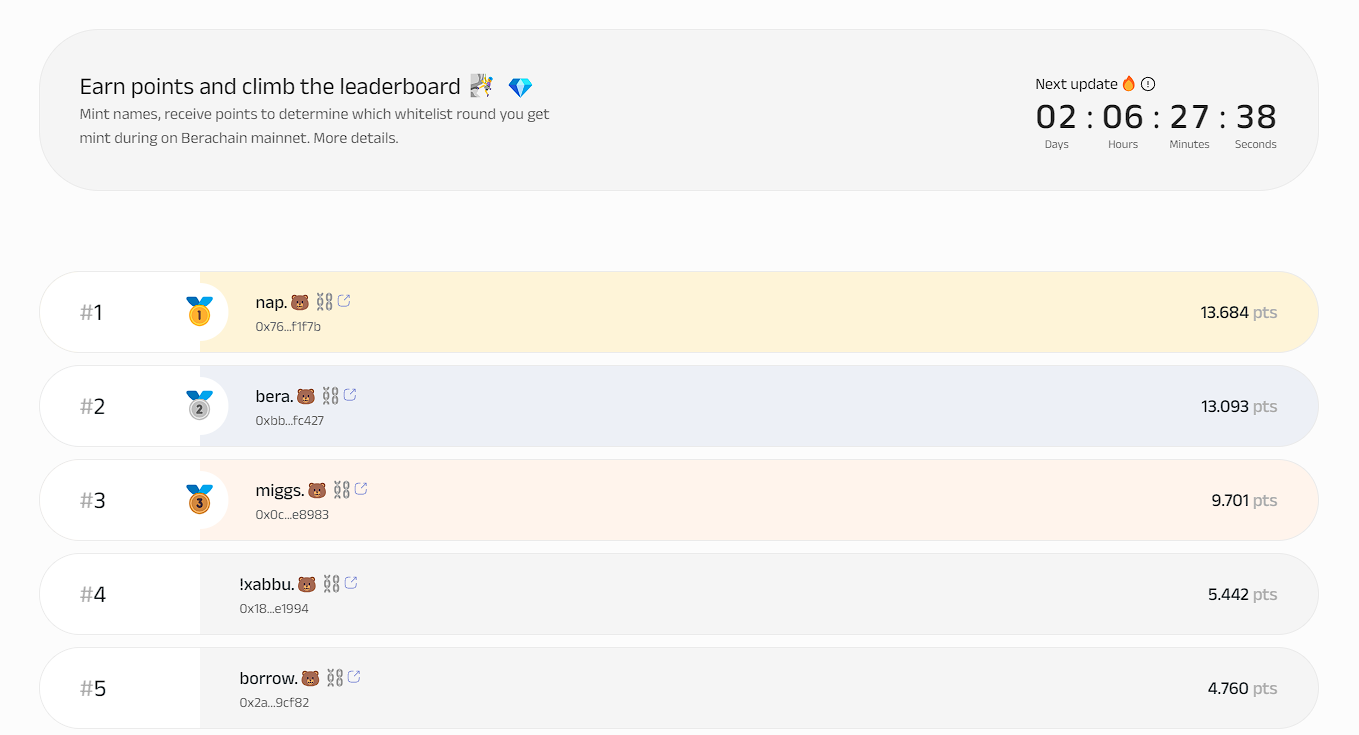Click the chain icon next to miggs
1359x735 pixels.
(x=341, y=489)
